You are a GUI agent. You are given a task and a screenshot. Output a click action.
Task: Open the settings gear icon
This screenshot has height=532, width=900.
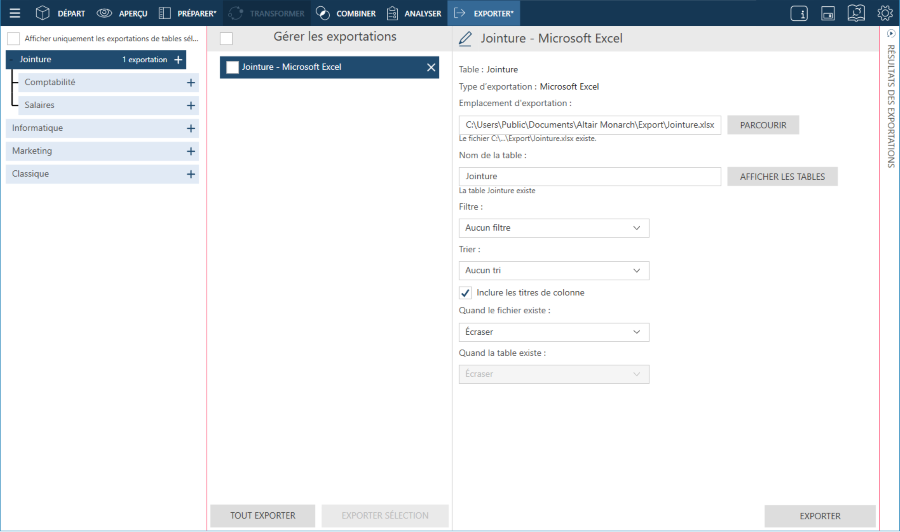(885, 13)
